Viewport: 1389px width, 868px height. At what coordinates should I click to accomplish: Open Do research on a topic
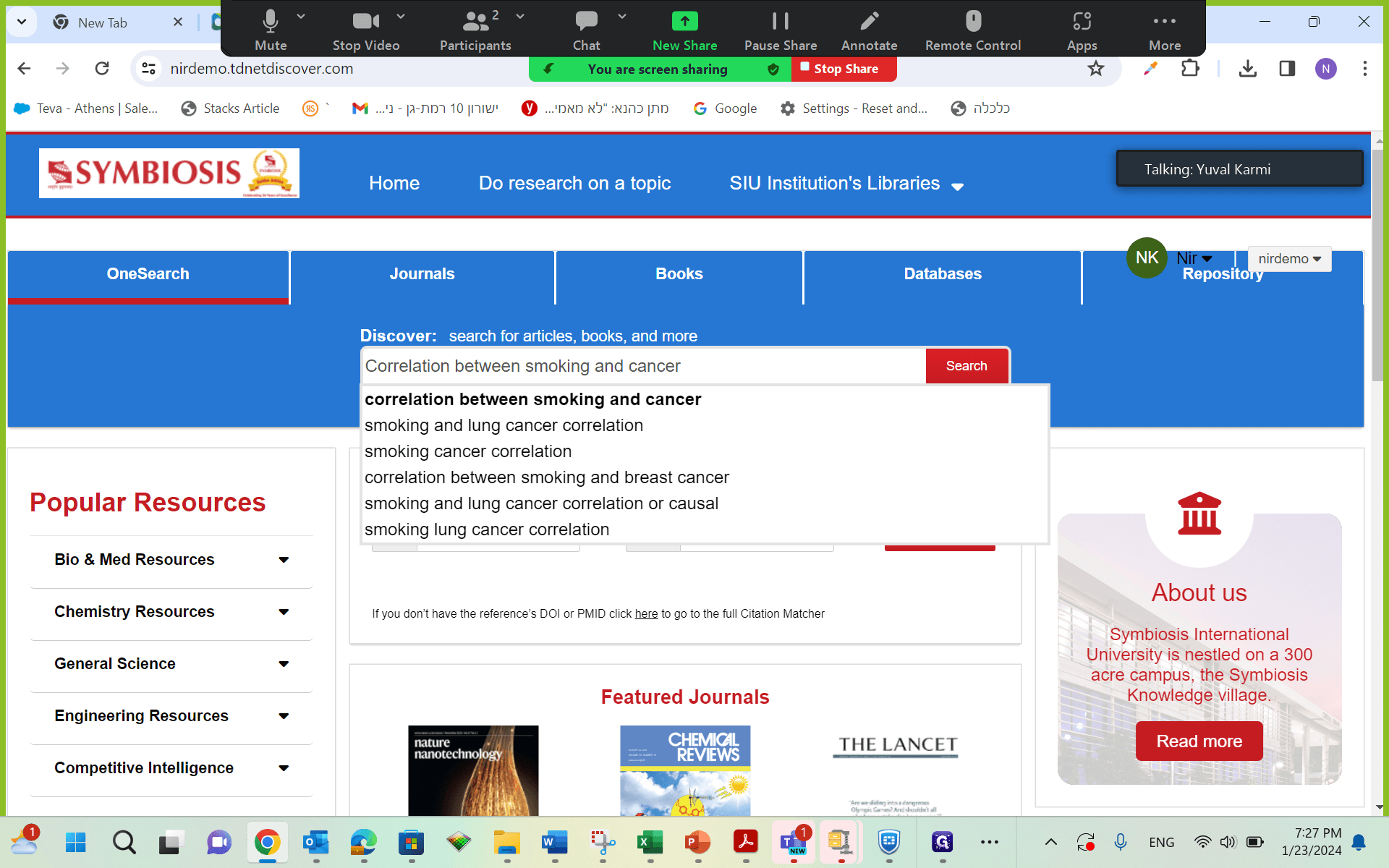(575, 184)
